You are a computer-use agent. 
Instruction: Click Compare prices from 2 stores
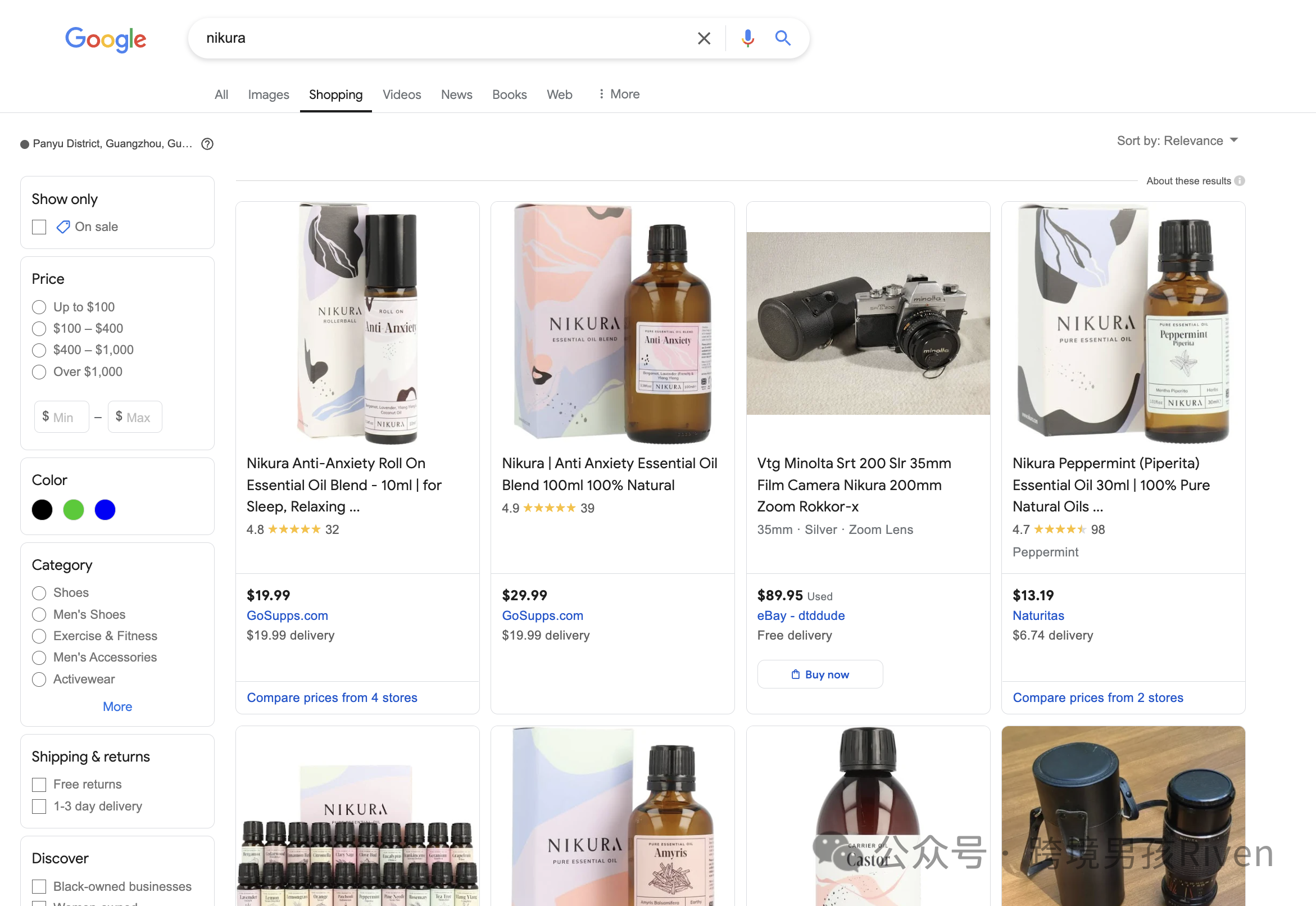click(1098, 697)
